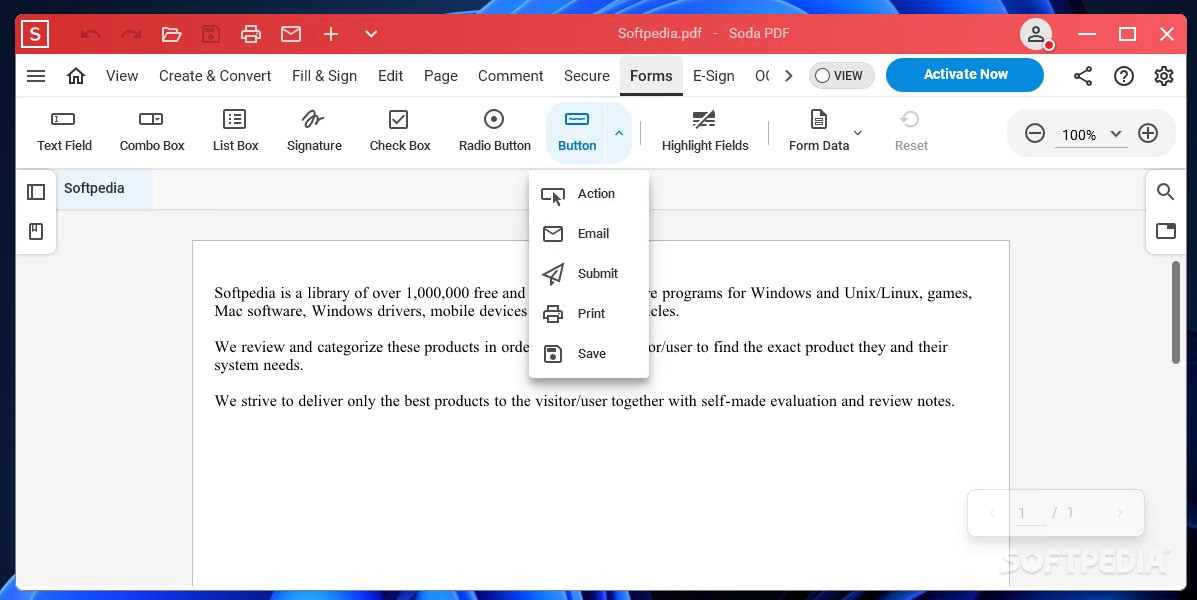1197x600 pixels.
Task: Open the Create & Convert tab
Action: coord(215,76)
